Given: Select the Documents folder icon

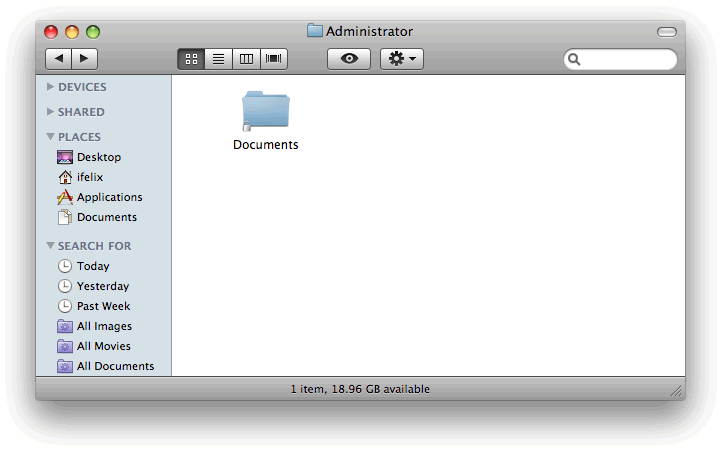Looking at the screenshot, I should pyautogui.click(x=265, y=112).
